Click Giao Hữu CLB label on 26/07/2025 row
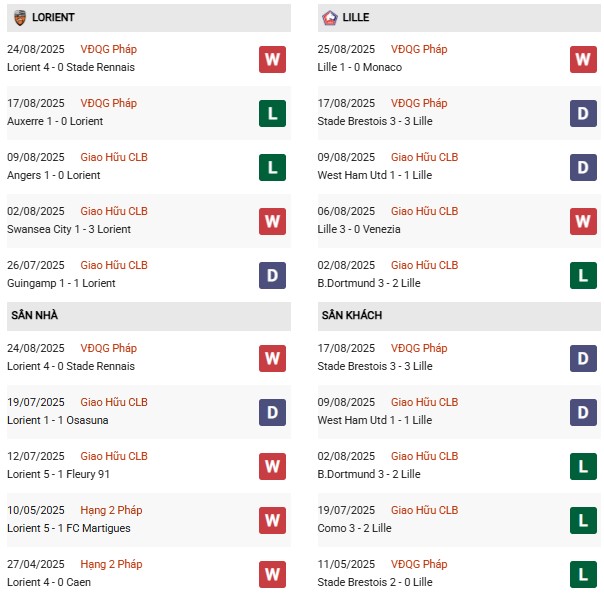This screenshot has width=604, height=596. pos(114,265)
